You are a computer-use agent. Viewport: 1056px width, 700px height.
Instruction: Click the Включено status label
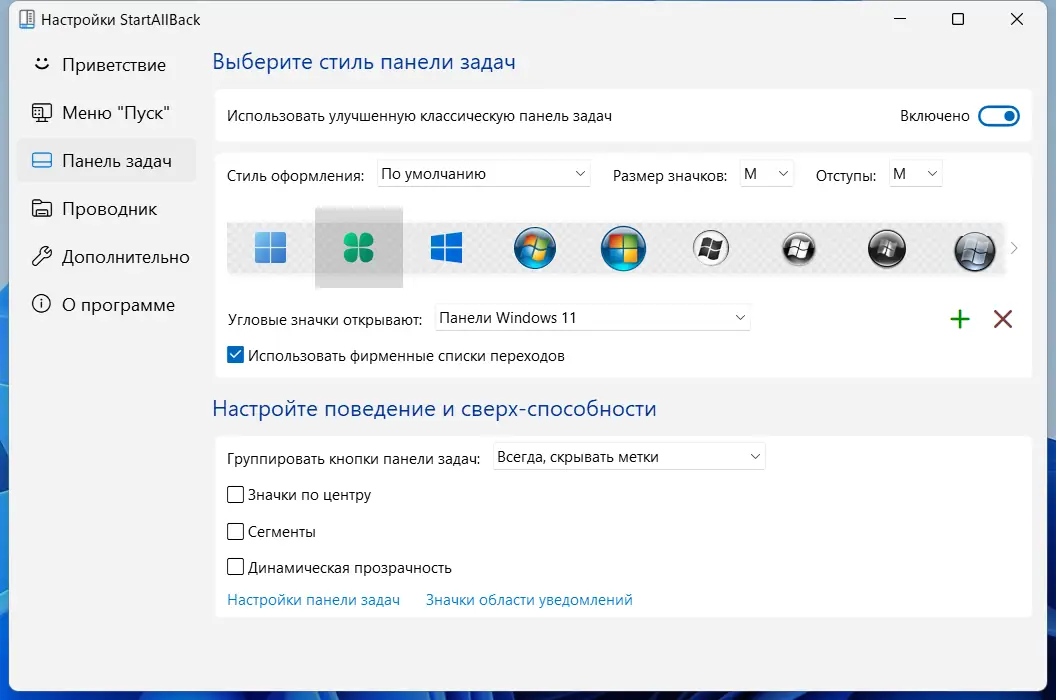point(935,116)
